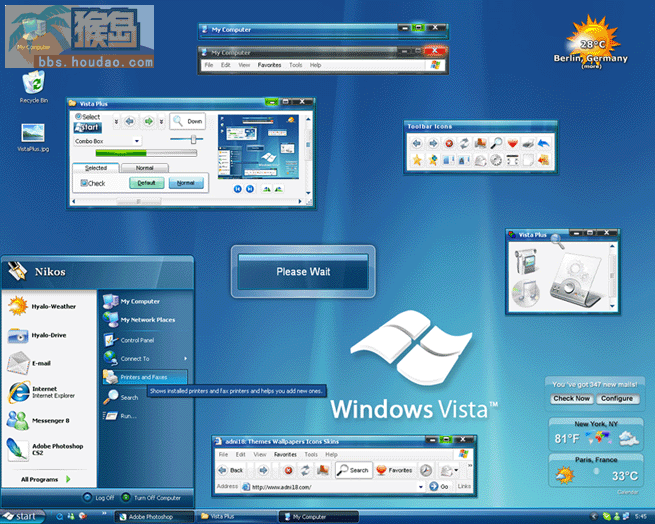Open File menu in adni18 browser
This screenshot has height=524, width=655.
[x=223, y=454]
